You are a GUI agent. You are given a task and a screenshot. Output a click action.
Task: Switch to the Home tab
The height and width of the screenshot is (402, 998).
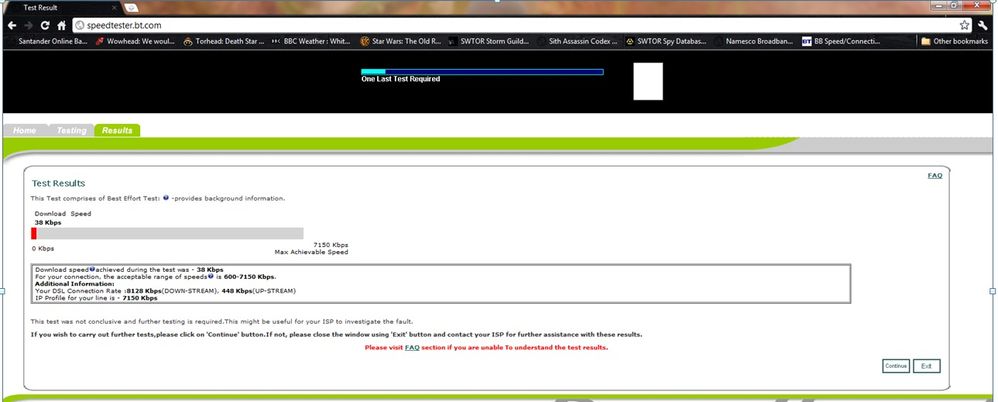(24, 130)
